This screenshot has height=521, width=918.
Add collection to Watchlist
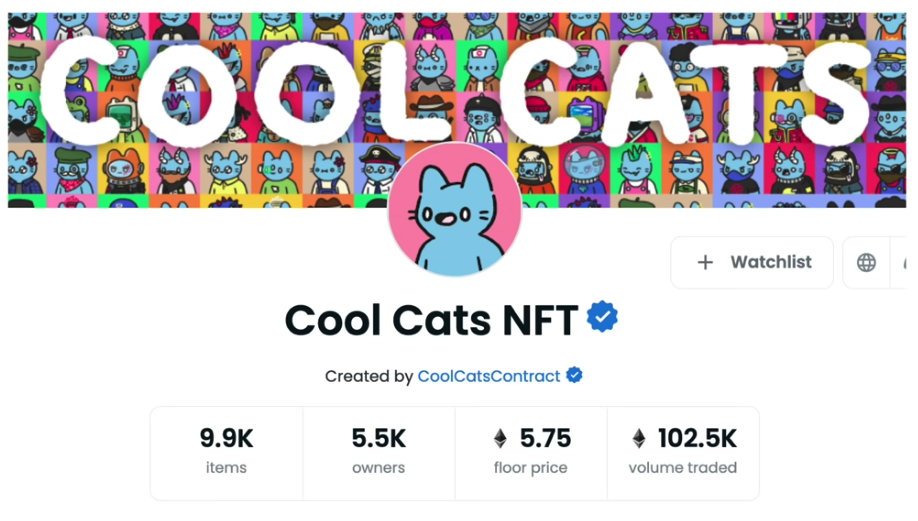[752, 262]
